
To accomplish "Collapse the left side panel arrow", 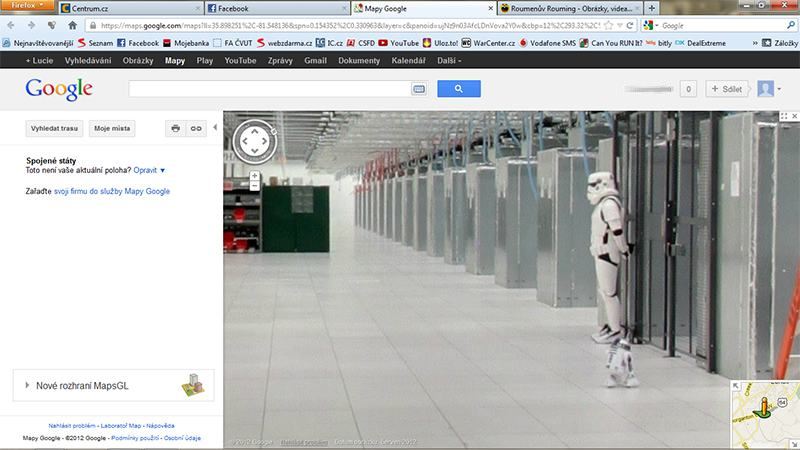I will pyautogui.click(x=215, y=128).
